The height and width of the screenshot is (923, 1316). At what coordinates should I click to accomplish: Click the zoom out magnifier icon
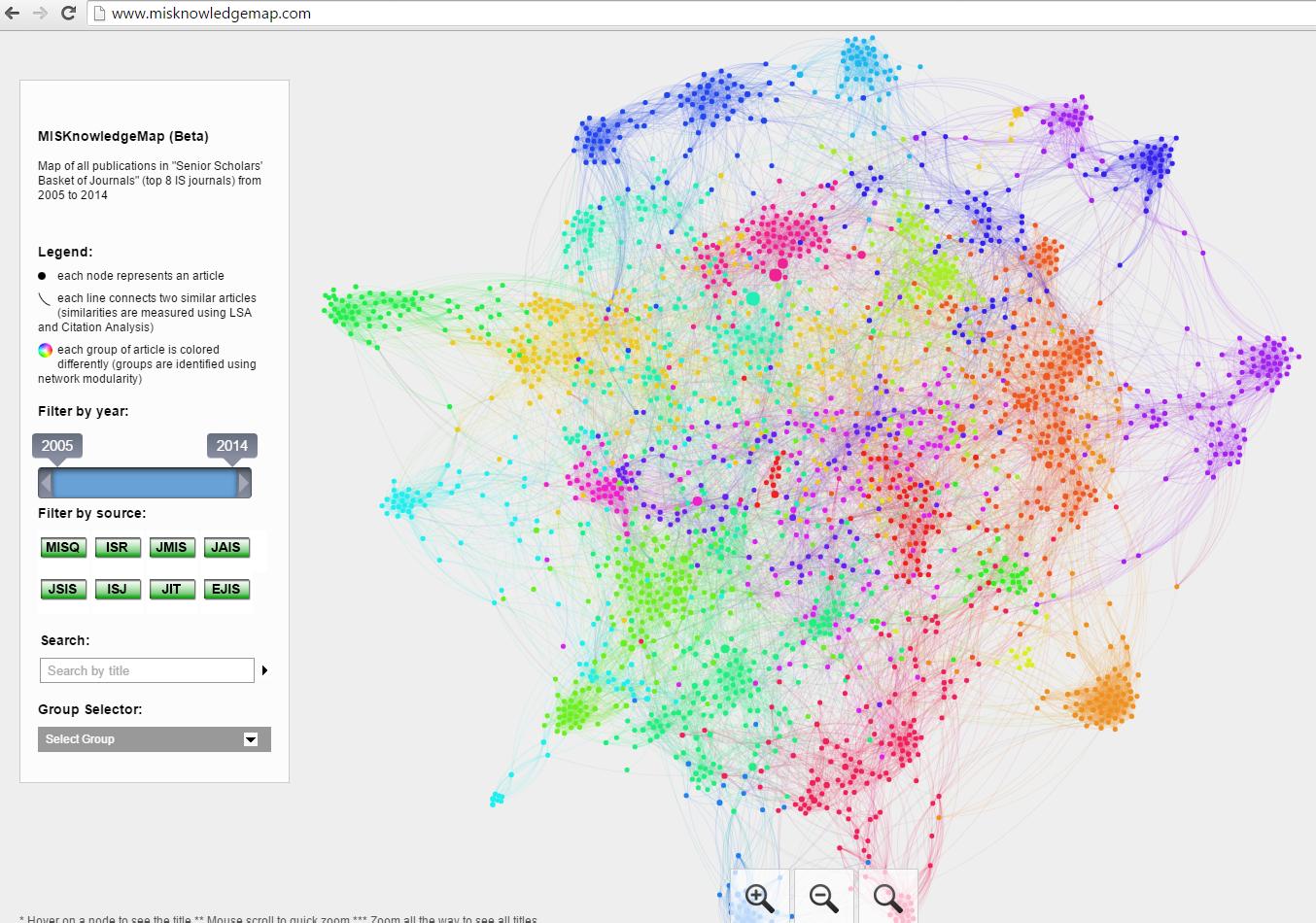pos(823,898)
